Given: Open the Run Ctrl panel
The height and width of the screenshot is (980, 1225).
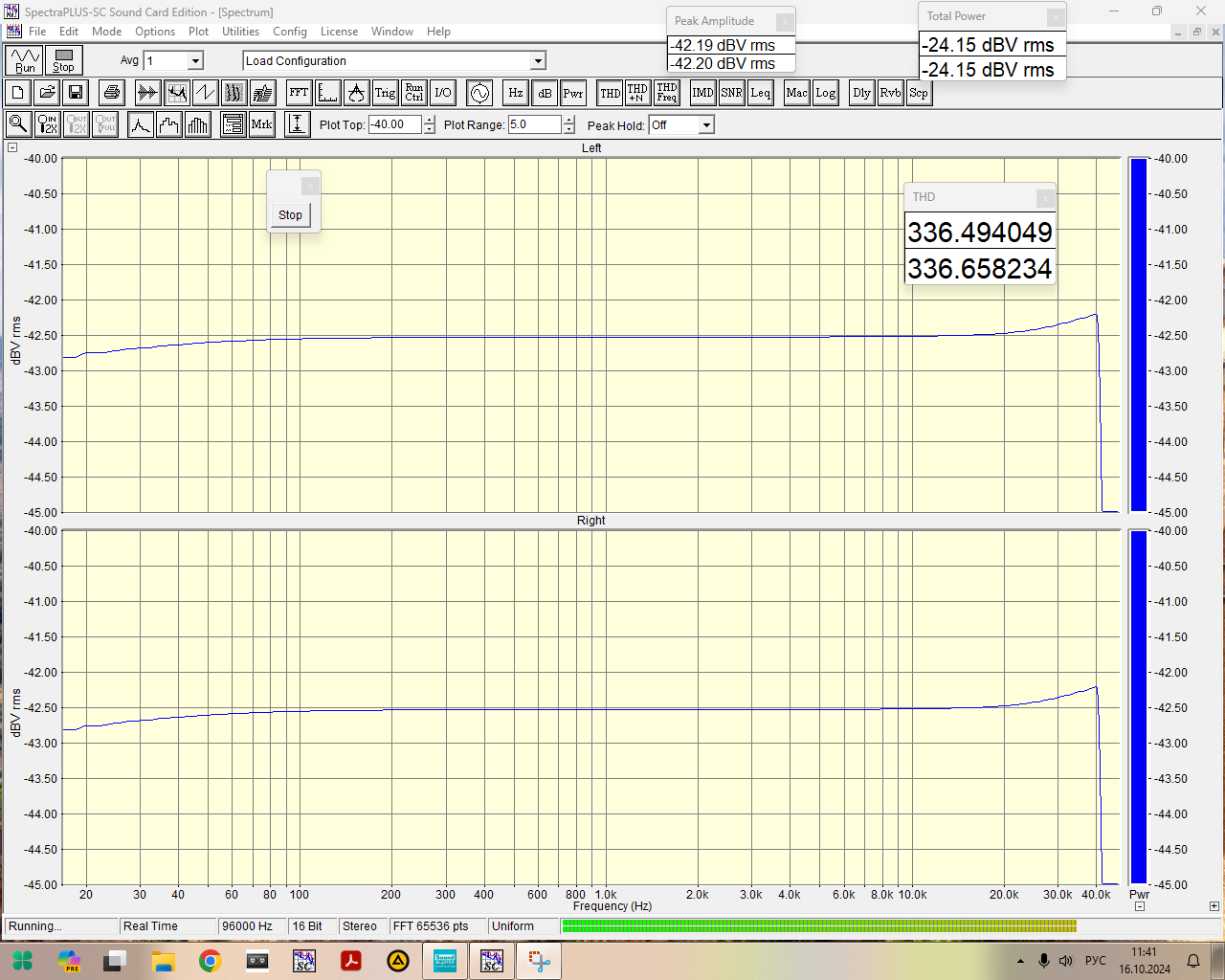Looking at the screenshot, I should pyautogui.click(x=413, y=93).
